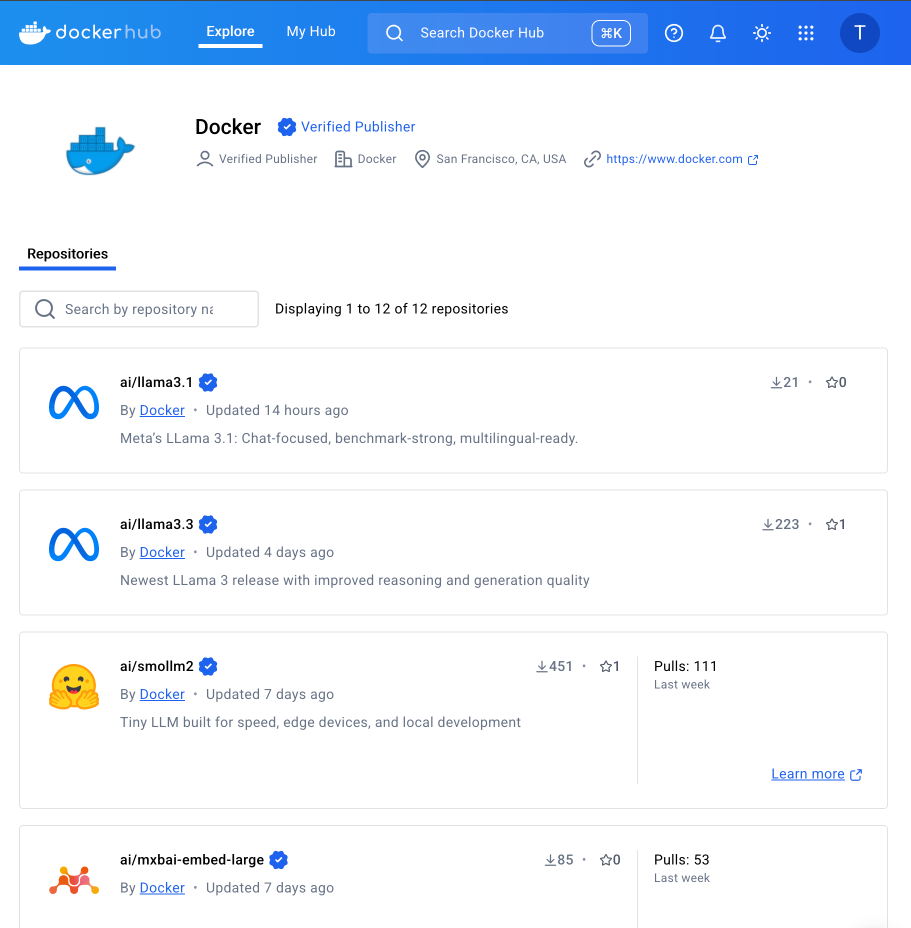Image resolution: width=911 pixels, height=928 pixels.
Task: Click the chain link icon
Action: pyautogui.click(x=592, y=159)
